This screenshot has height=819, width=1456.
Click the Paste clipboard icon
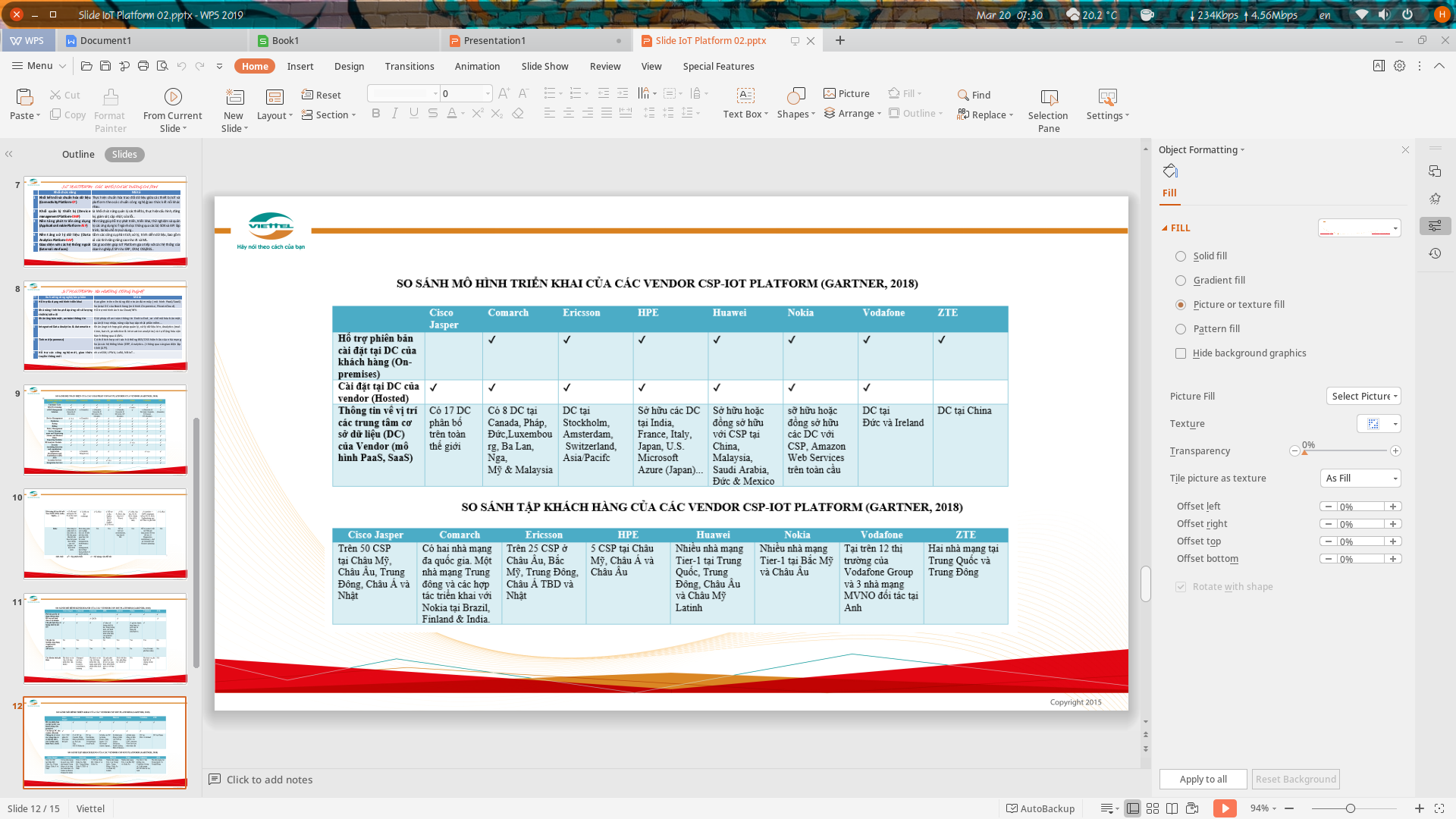pos(24,96)
